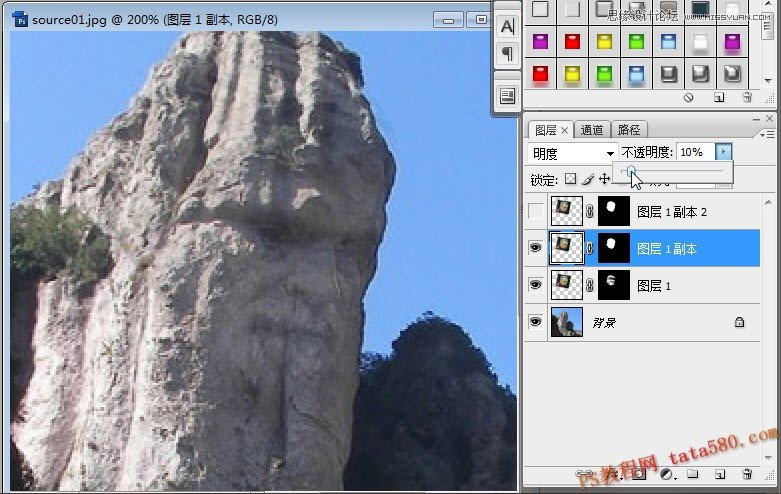Apply the green glow style in third row
The height and width of the screenshot is (494, 781).
604,74
